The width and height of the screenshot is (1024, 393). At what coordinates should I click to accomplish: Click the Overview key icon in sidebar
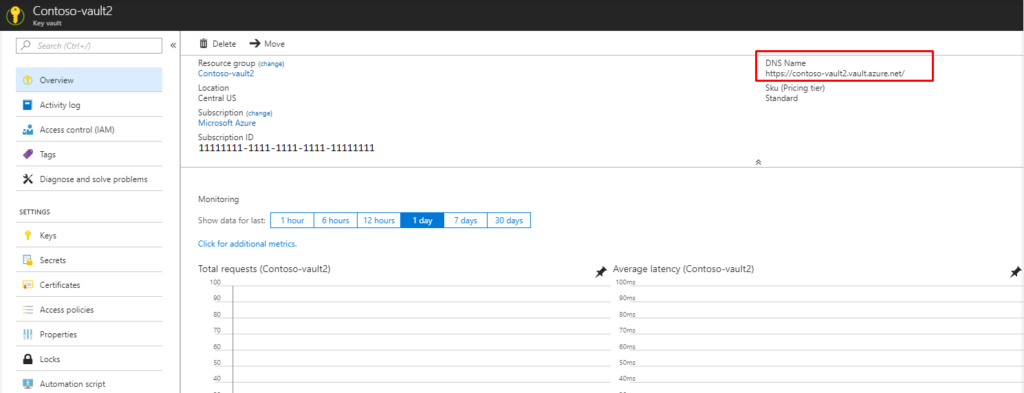tap(27, 80)
